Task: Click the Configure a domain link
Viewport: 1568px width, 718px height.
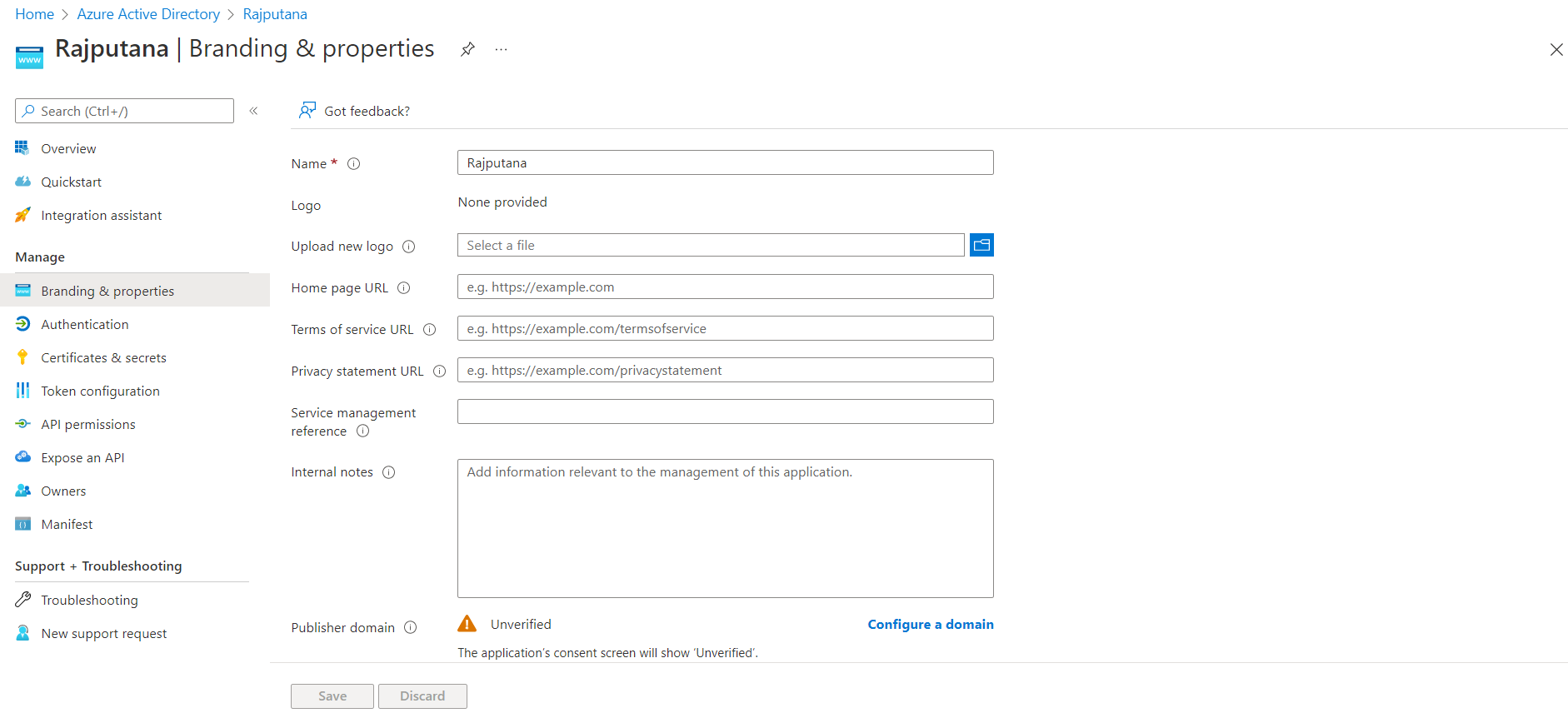Action: tap(930, 625)
